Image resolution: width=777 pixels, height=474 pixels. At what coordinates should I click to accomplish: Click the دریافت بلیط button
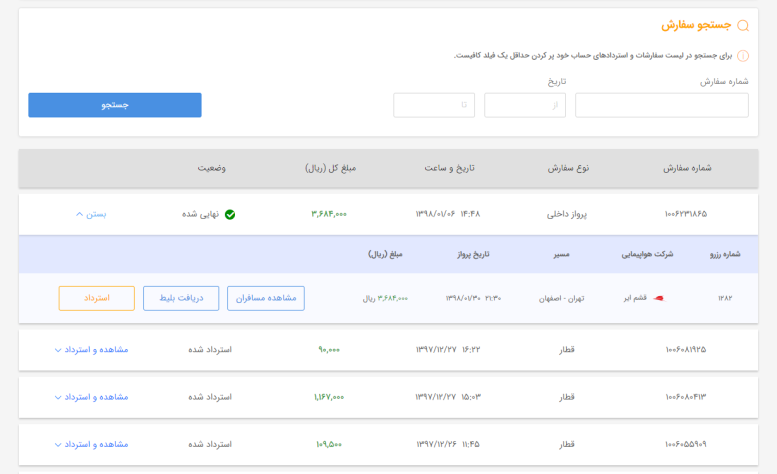[x=181, y=298]
